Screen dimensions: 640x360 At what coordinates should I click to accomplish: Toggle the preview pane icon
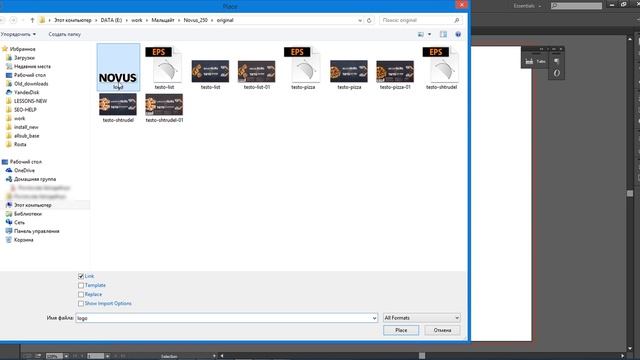(x=443, y=34)
